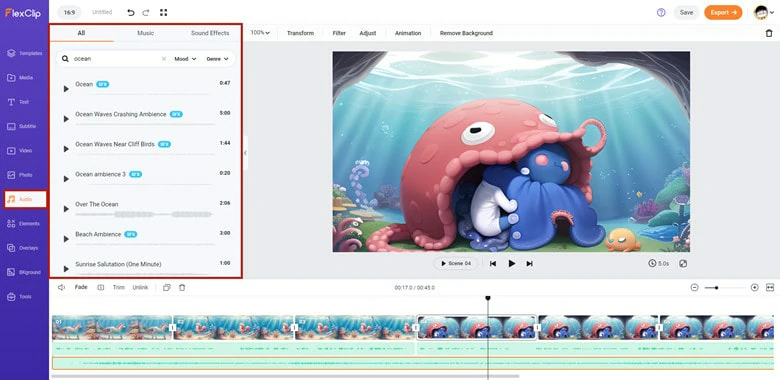Click the Save button
Screen dimensions: 780x380
[686, 12]
